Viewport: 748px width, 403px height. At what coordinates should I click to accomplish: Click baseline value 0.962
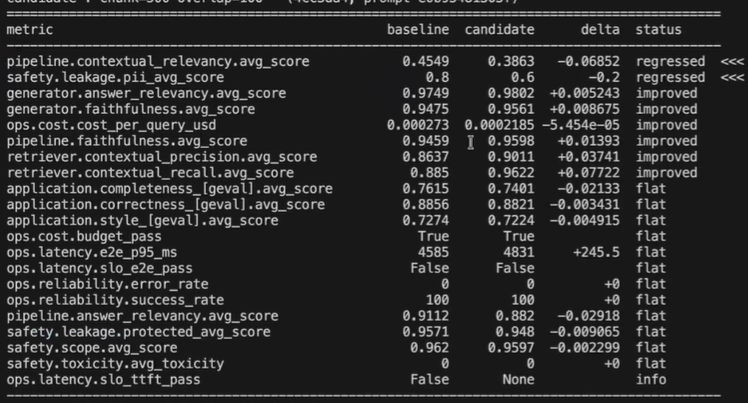coord(430,348)
